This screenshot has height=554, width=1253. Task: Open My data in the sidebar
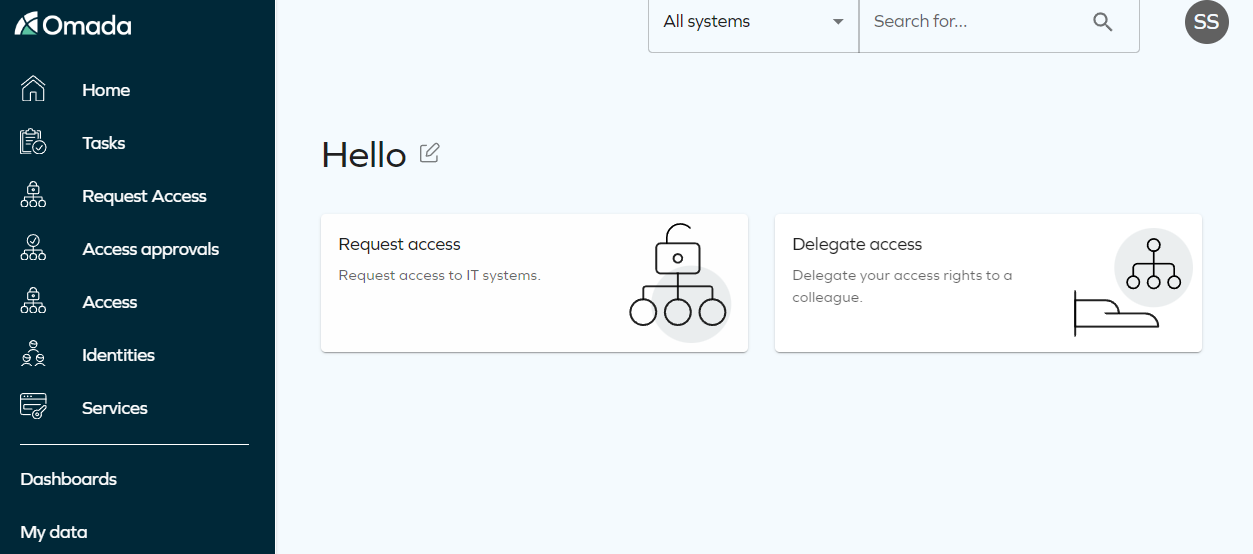pos(54,532)
